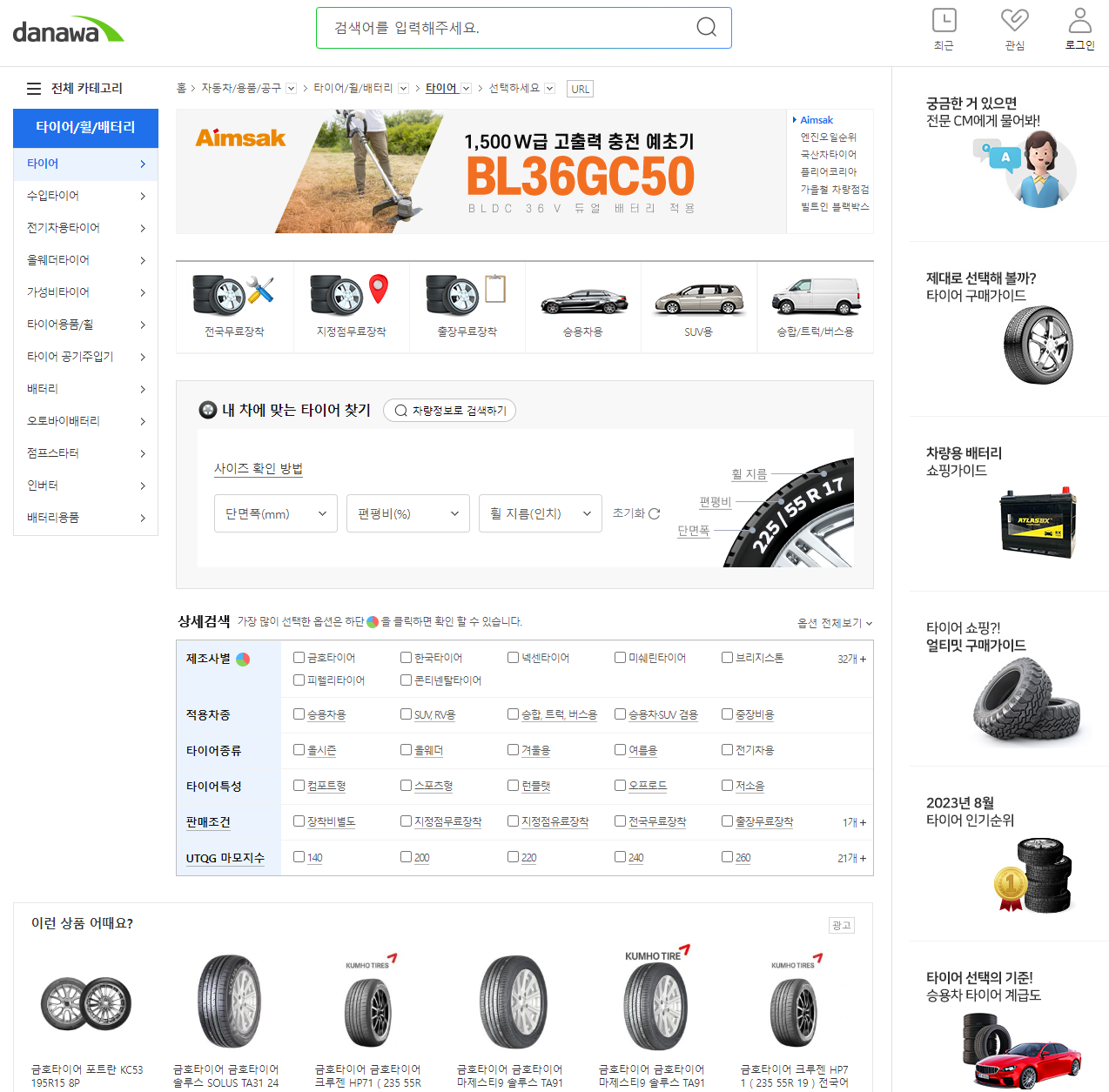Viewport: 1109px width, 1092px height.
Task: Open 솔루스 SOLUS TA31 product thumbnail
Action: tap(229, 1001)
